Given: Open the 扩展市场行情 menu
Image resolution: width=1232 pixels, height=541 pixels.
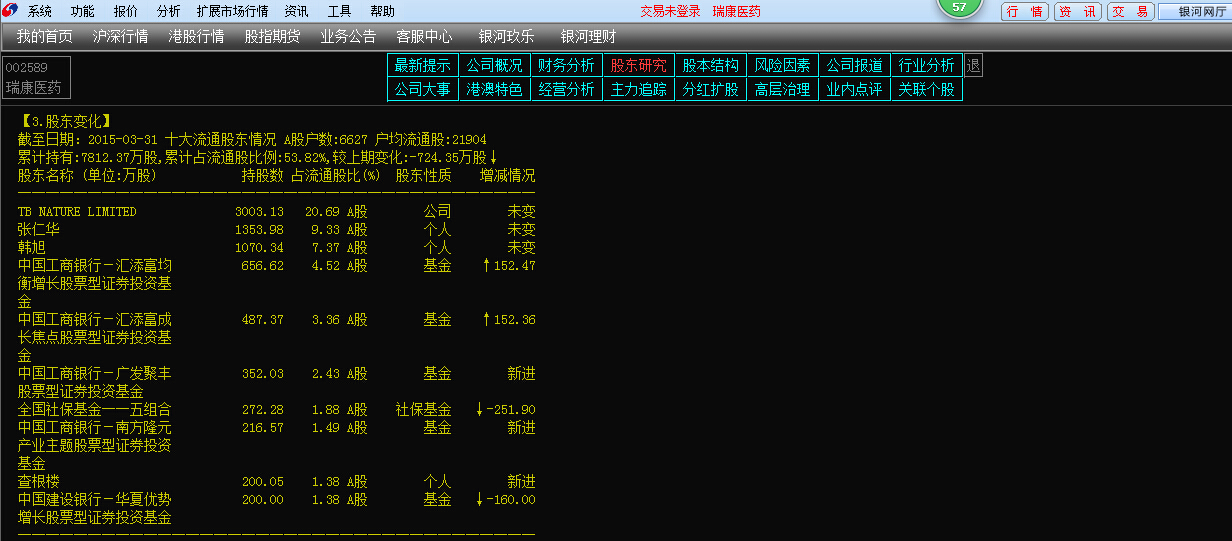Looking at the screenshot, I should pos(233,11).
